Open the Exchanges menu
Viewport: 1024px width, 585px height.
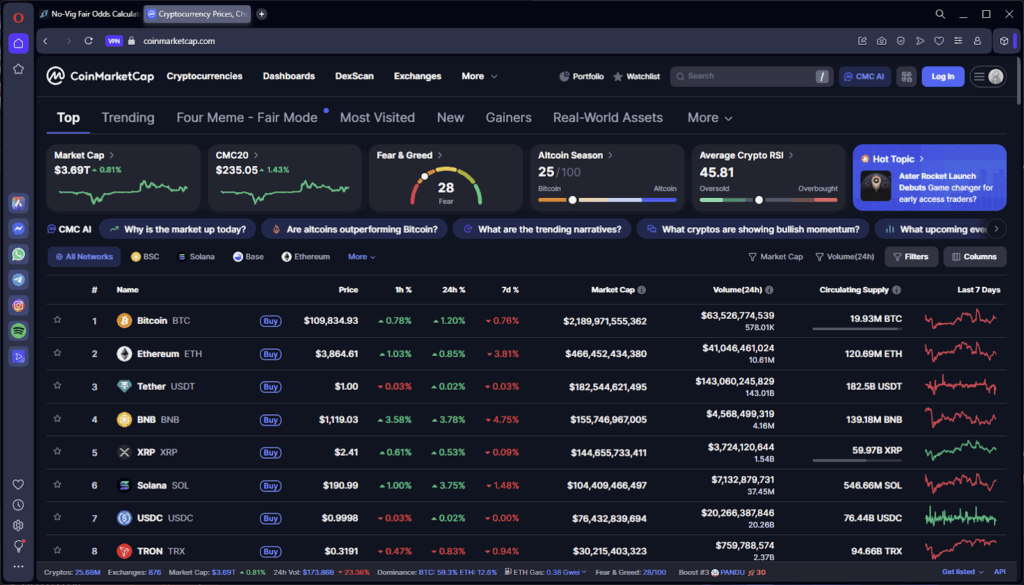click(x=417, y=76)
